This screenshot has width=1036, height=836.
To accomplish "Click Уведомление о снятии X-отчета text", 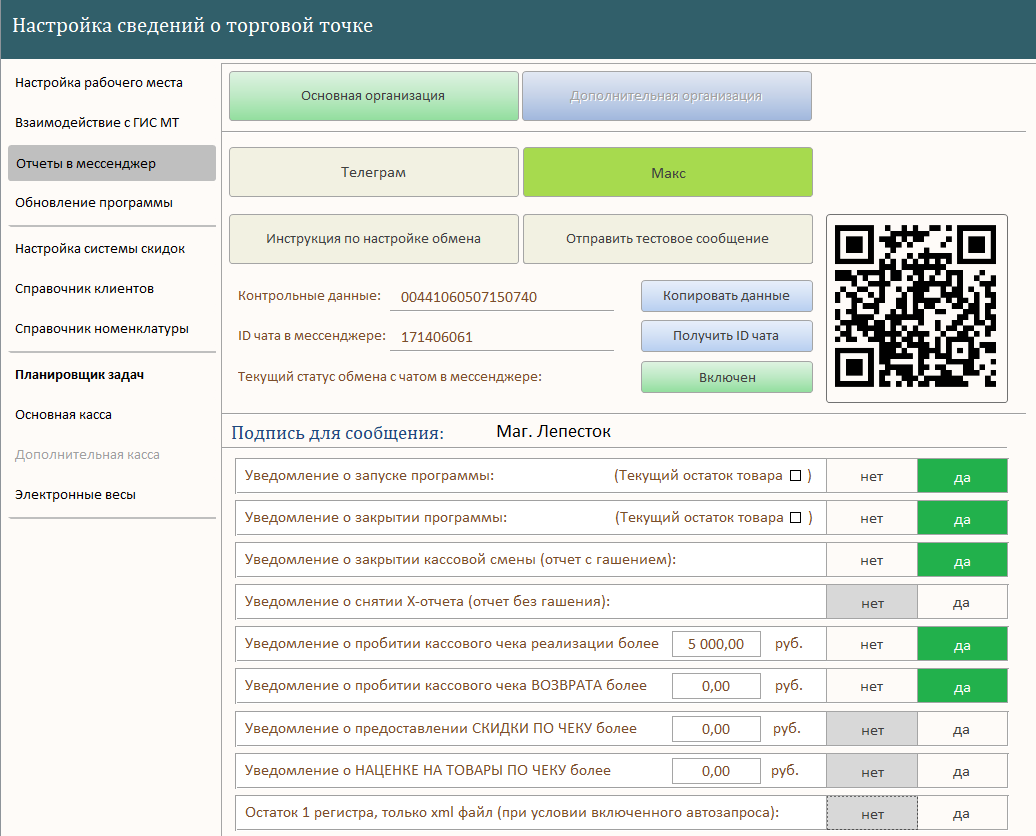I will pos(427,601).
